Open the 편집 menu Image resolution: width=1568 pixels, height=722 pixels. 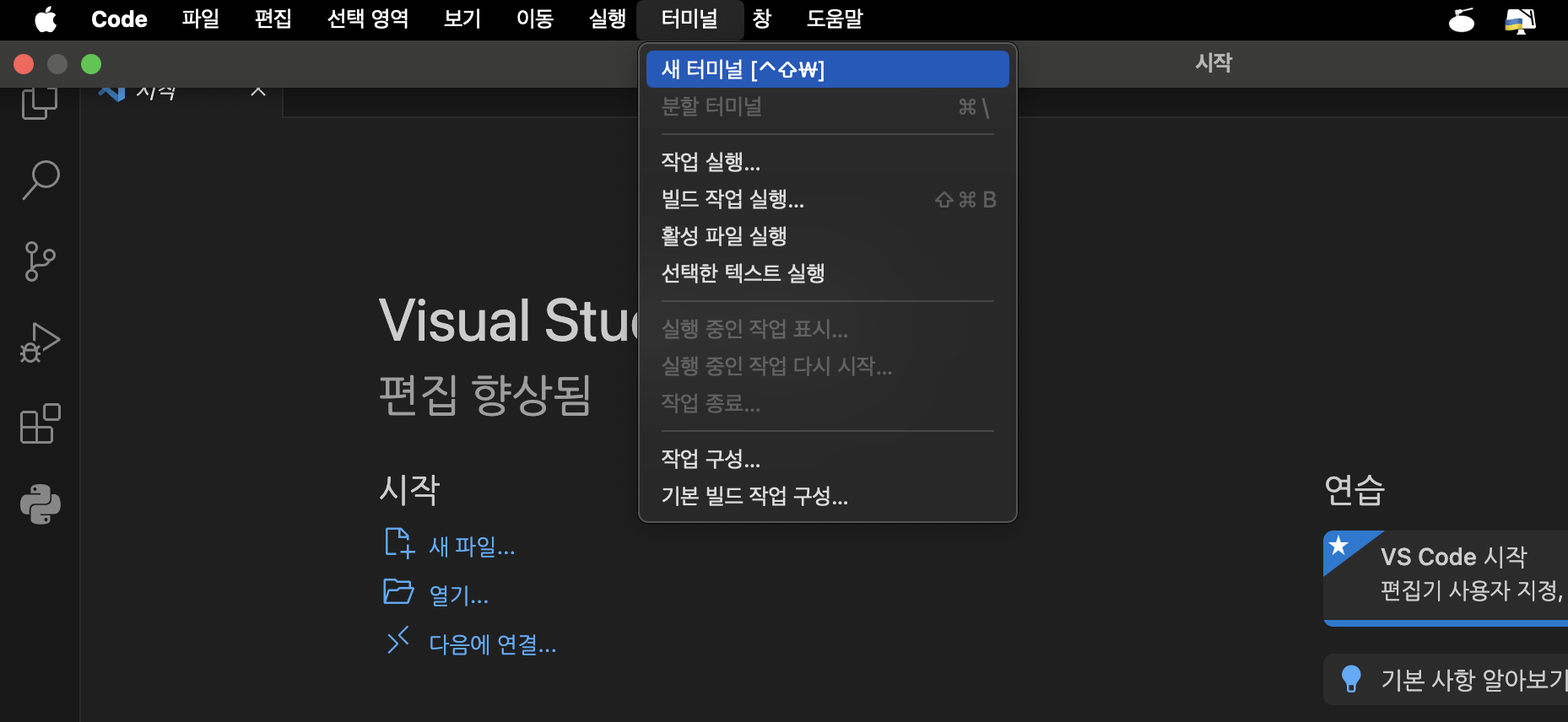pos(273,19)
